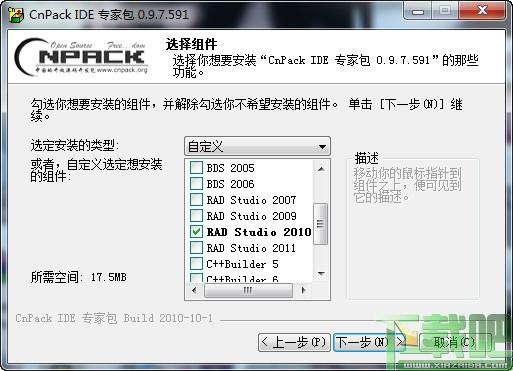Select the RAD Studio 2009 checkbox
Screen dimensions: 513x371
point(196,215)
